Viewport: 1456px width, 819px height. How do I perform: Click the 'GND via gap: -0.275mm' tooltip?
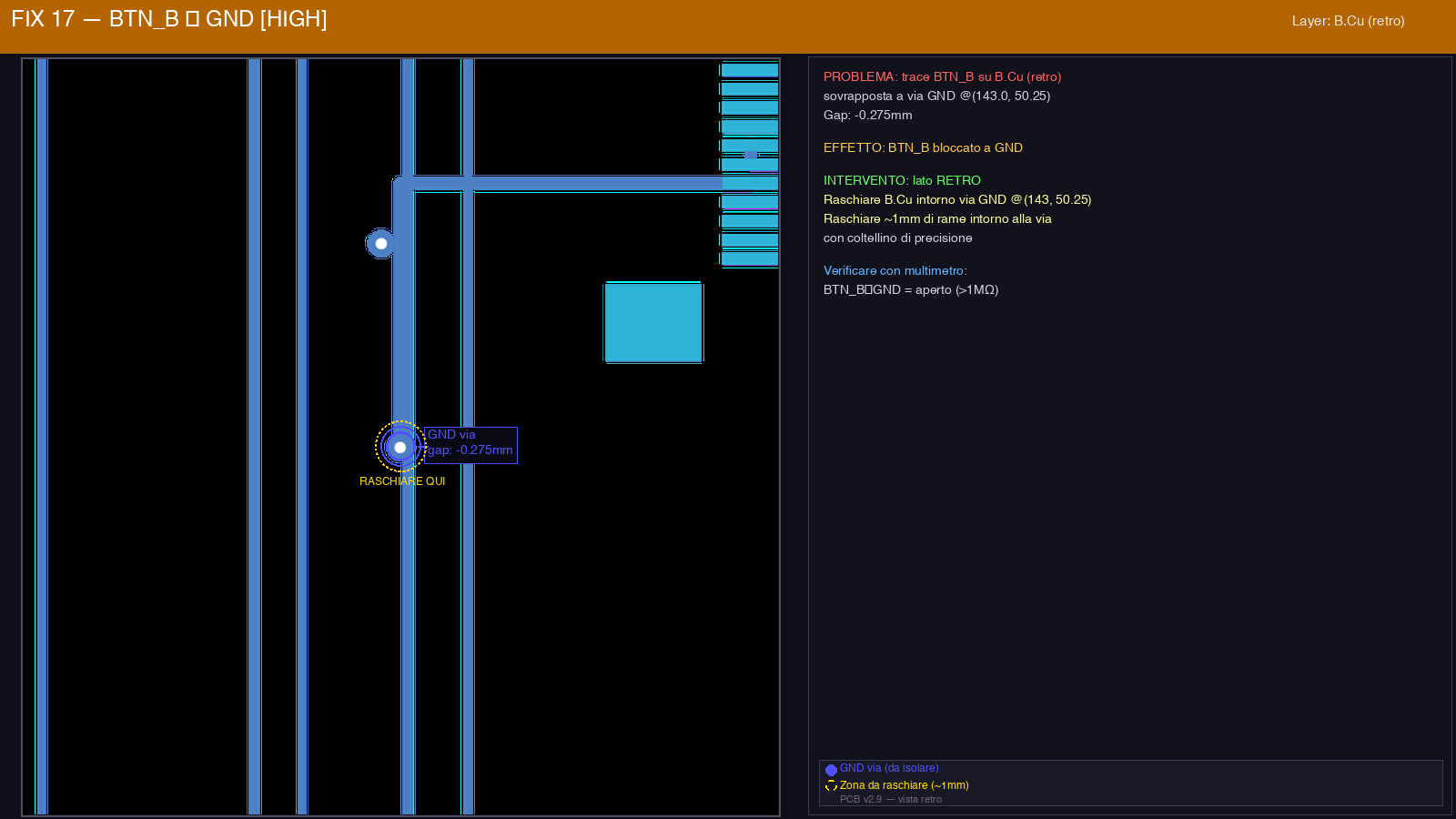pyautogui.click(x=470, y=445)
